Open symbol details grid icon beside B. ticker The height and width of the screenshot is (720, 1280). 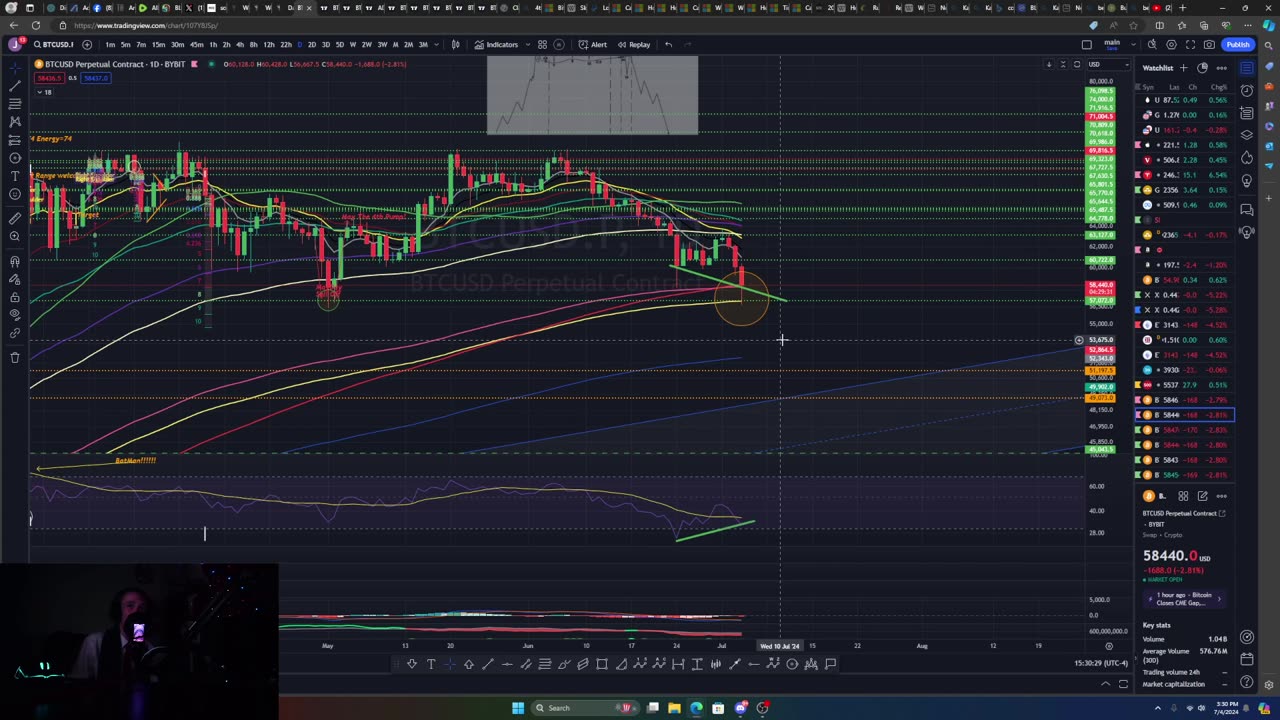1183,496
